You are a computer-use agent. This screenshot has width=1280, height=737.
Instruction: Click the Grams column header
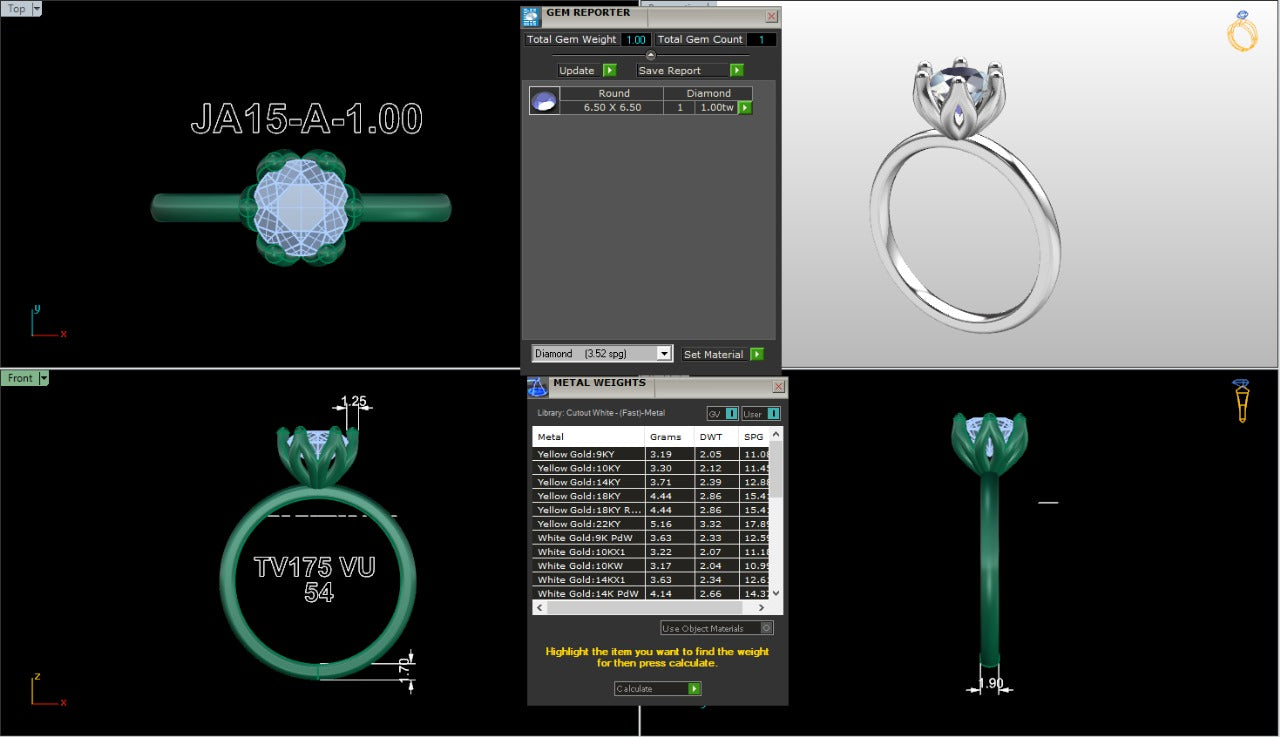click(669, 437)
